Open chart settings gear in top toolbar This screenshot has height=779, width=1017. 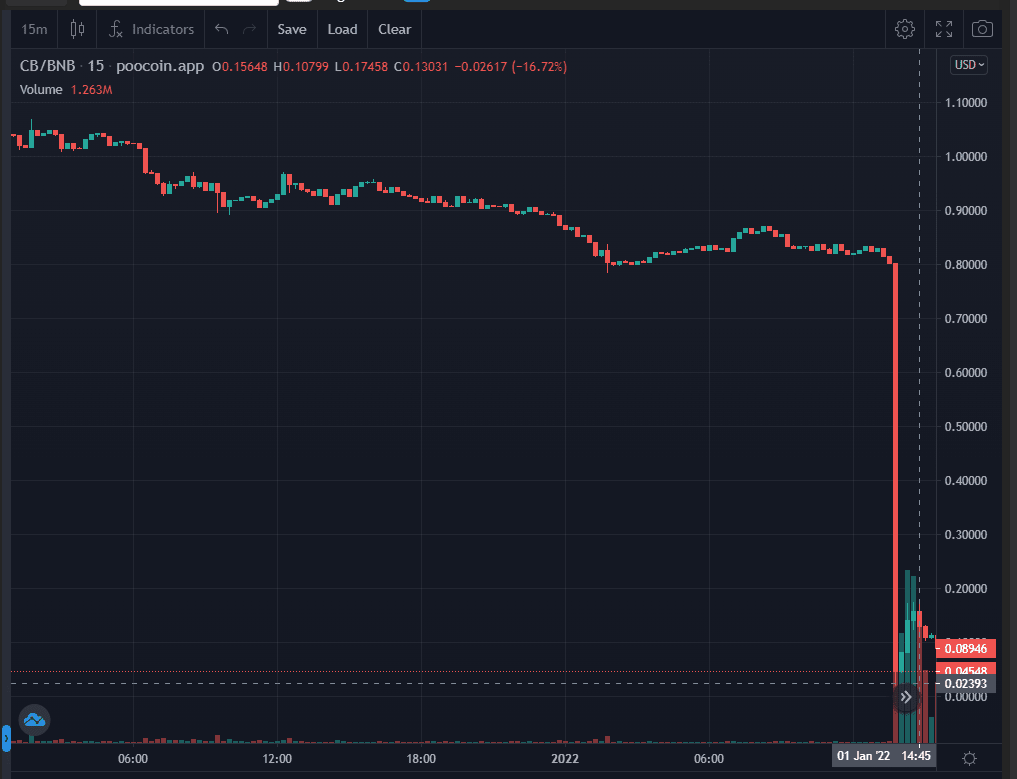[904, 29]
